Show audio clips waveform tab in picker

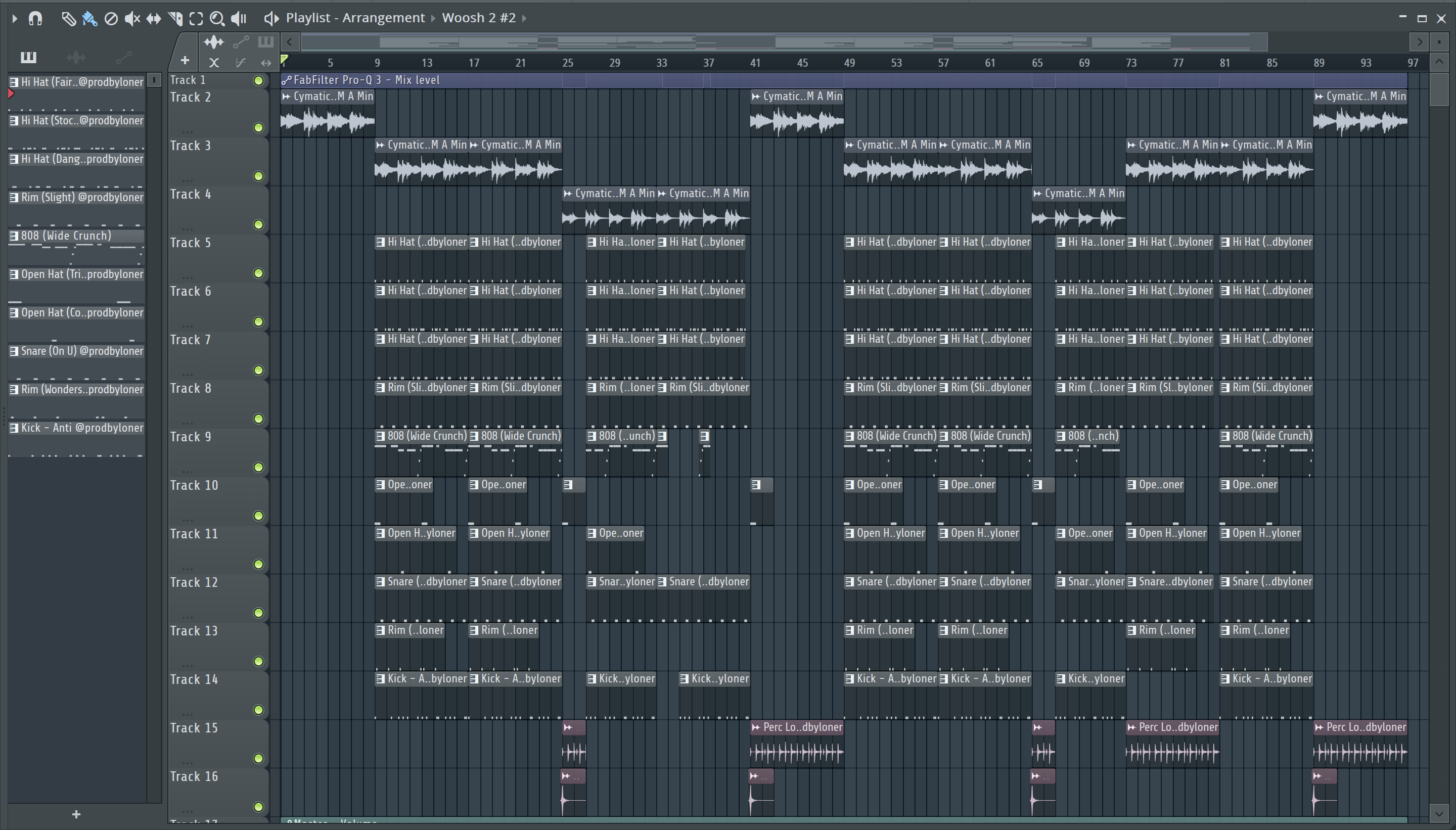coord(76,57)
